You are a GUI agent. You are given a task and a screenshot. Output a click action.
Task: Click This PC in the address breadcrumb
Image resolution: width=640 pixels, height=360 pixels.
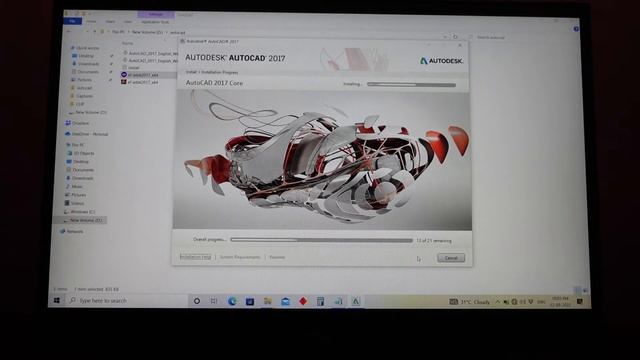point(118,31)
